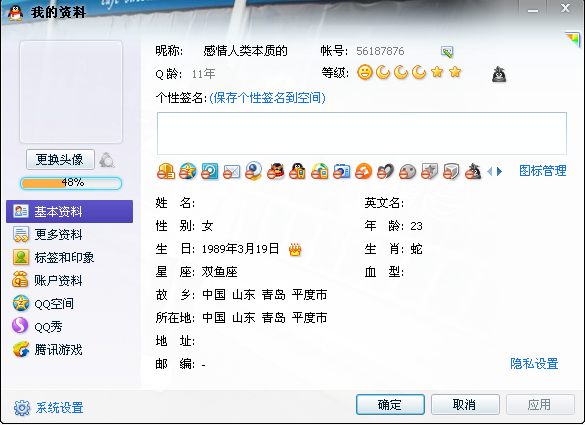
Task: Click the profile completion 48% progress bar
Action: (71, 183)
